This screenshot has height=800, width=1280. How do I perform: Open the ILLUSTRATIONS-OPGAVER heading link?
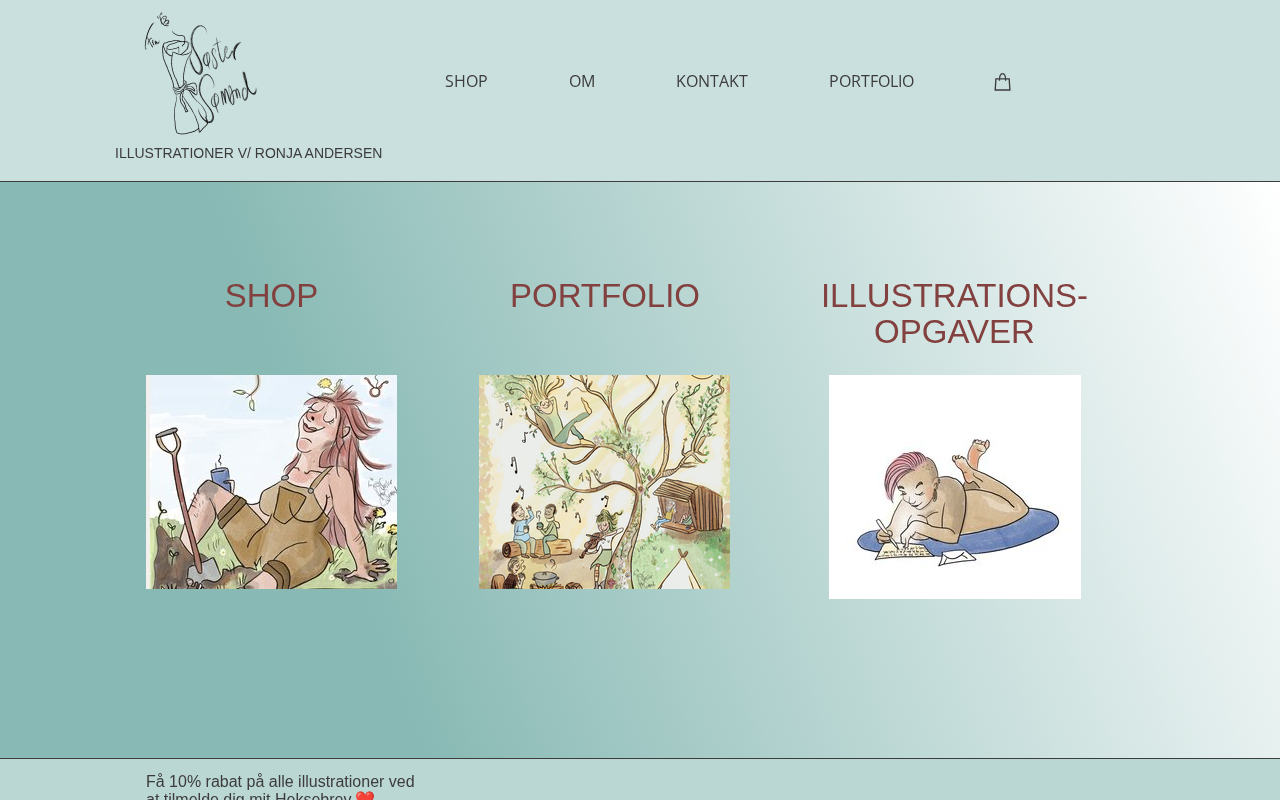point(954,314)
